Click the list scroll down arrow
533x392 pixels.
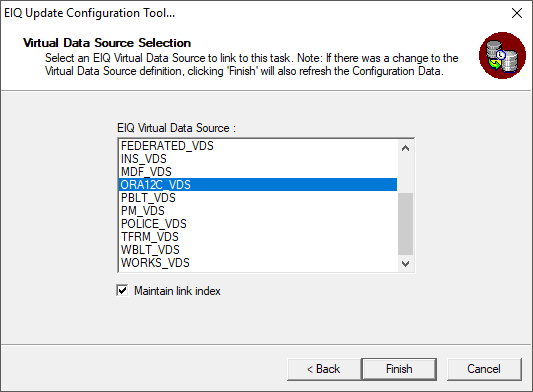[405, 263]
